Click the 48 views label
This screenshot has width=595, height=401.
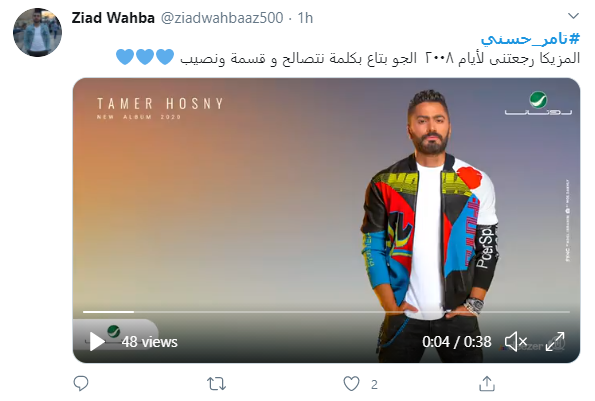click(x=150, y=342)
